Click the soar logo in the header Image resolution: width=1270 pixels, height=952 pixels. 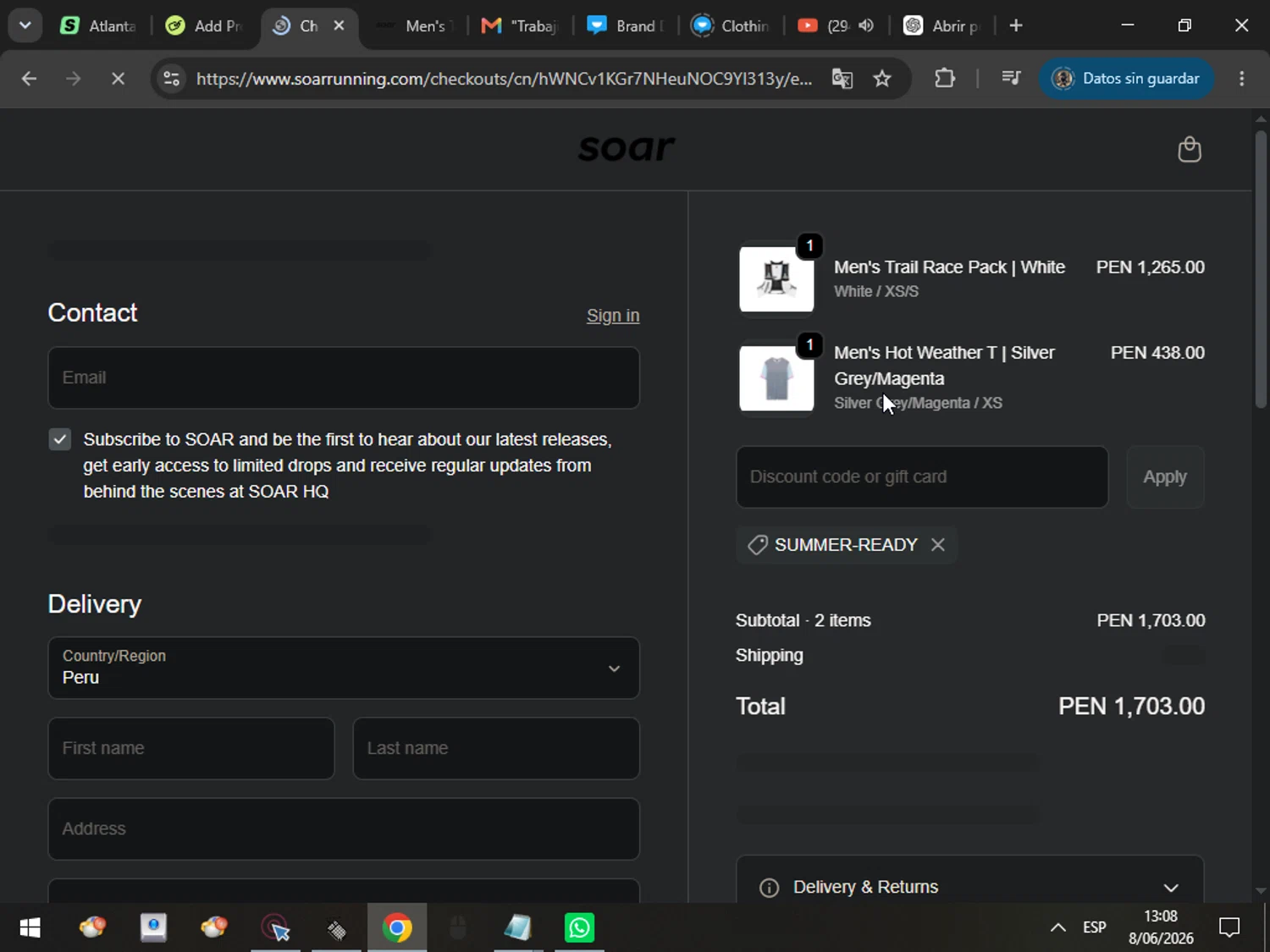pyautogui.click(x=627, y=149)
